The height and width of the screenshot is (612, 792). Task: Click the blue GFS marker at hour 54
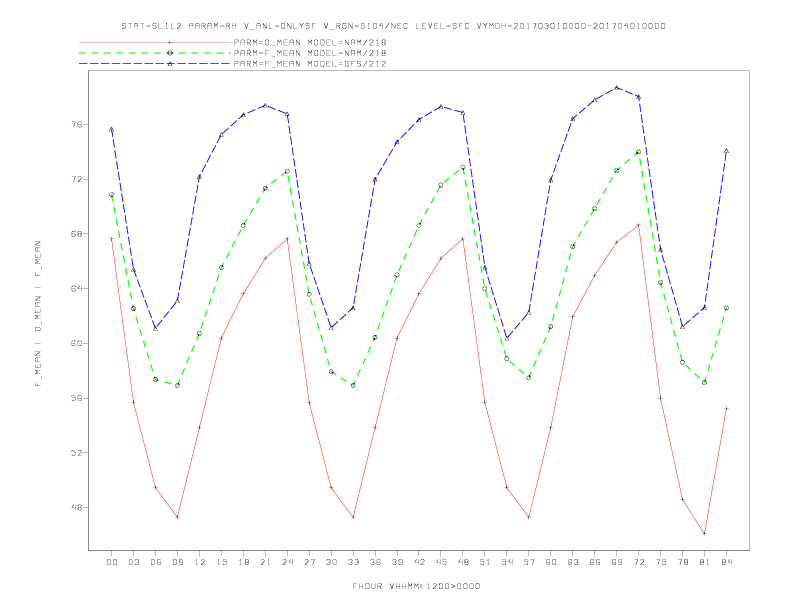(507, 338)
